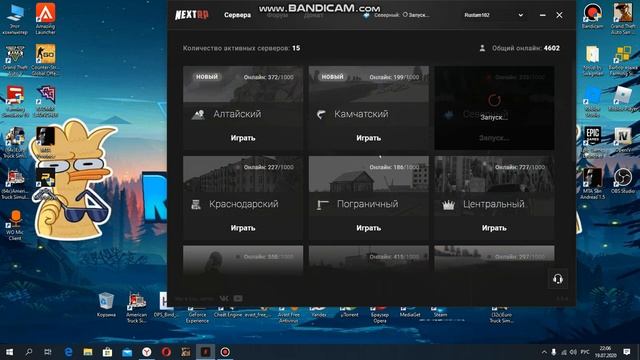Open Grand Theft Auto San Andreas shortcut
Screen dimensions: 640x360
(x=623, y=19)
